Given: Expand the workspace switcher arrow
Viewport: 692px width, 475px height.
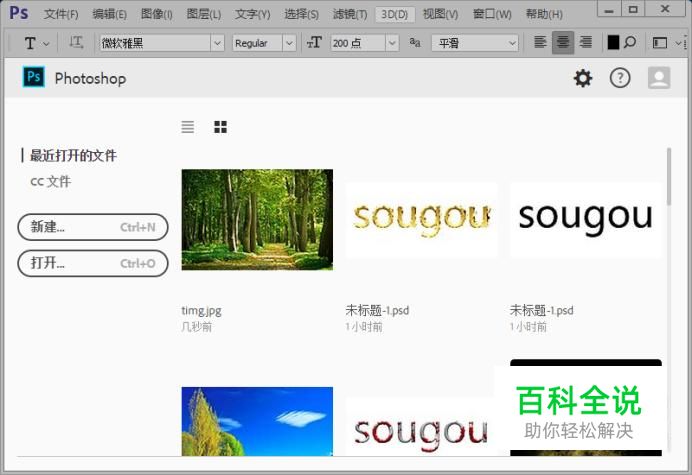Looking at the screenshot, I should click(678, 43).
